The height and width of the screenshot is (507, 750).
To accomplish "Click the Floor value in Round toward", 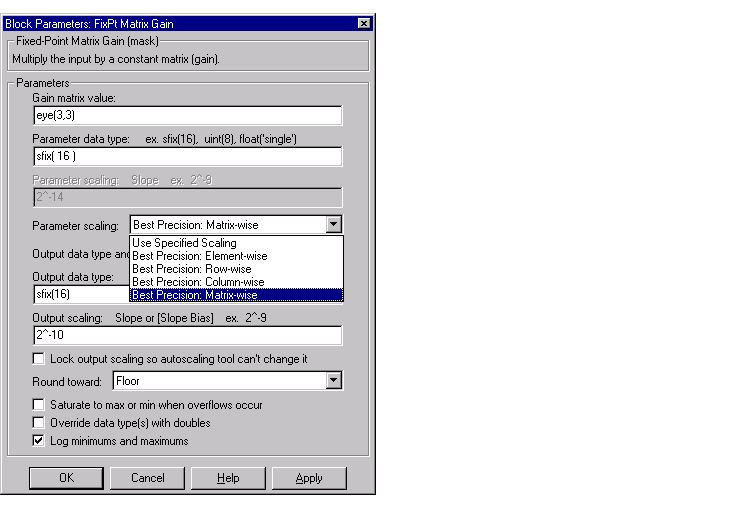I will [128, 381].
